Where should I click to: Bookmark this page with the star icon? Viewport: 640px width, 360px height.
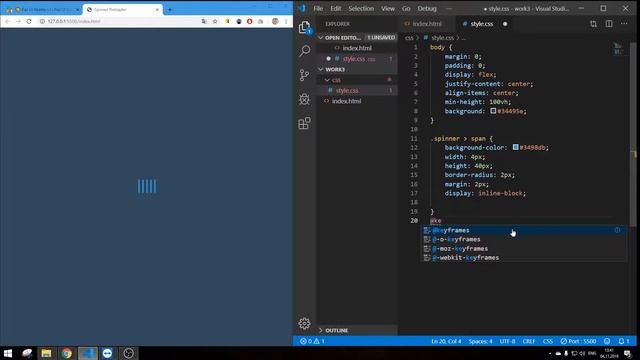(215, 21)
